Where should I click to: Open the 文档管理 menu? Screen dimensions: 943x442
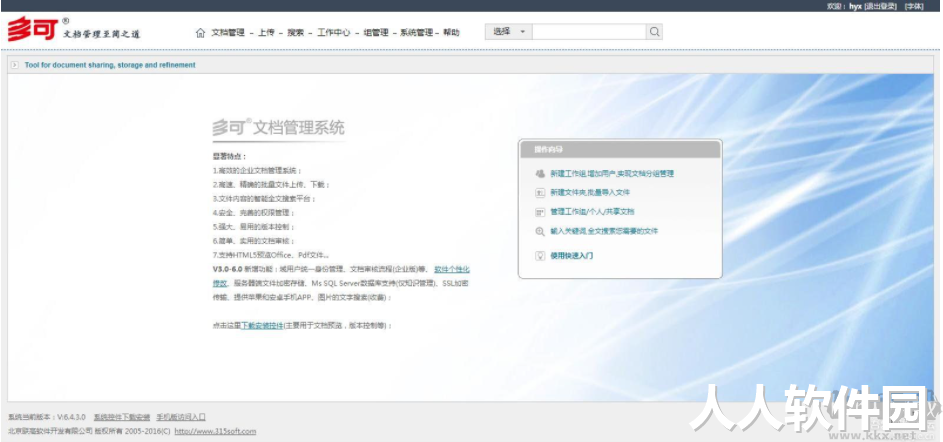coord(228,32)
